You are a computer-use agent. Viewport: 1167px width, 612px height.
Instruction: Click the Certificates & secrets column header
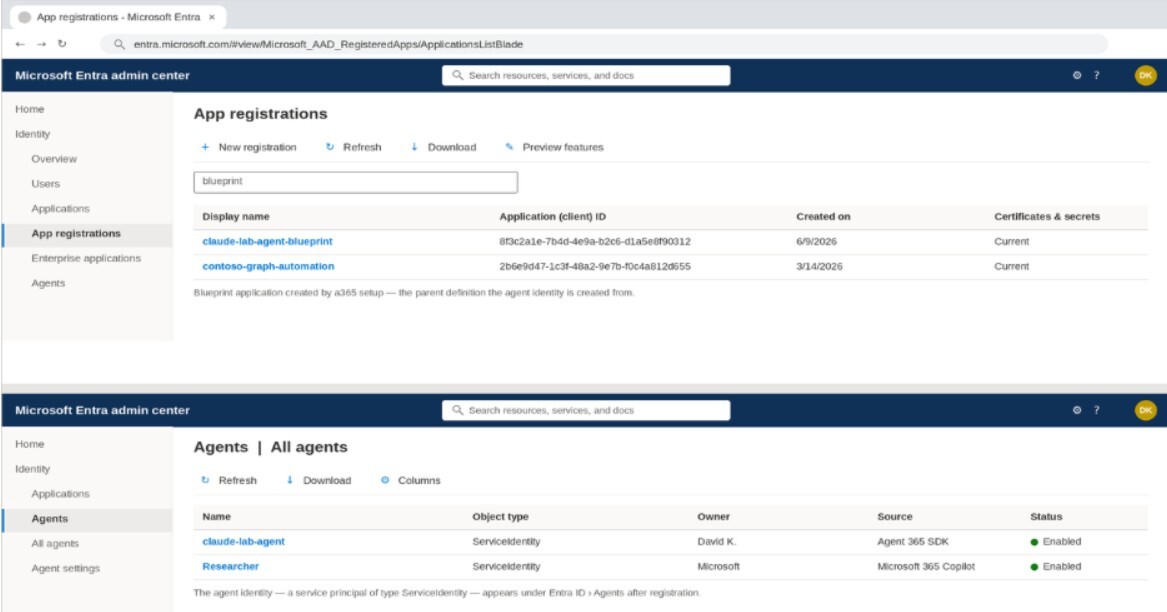(1046, 217)
